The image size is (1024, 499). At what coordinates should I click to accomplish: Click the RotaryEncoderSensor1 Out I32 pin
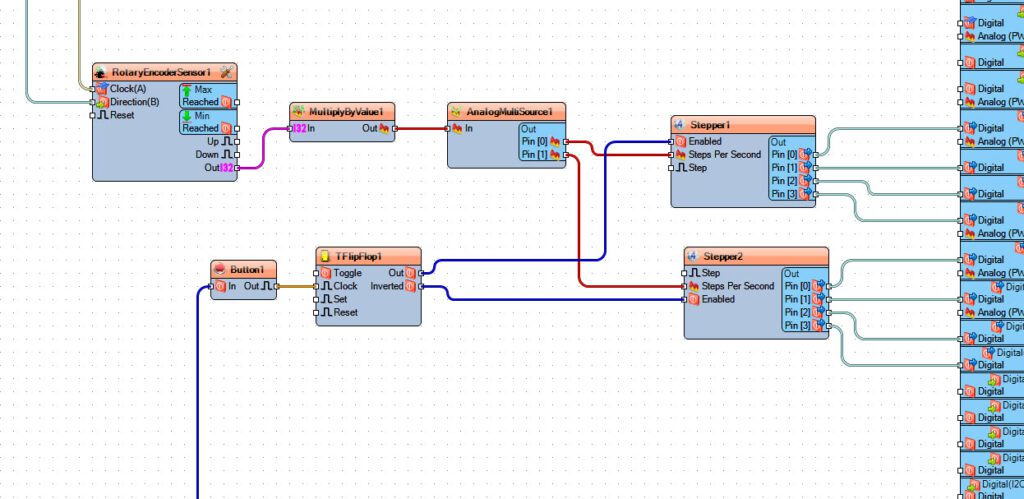[237, 168]
